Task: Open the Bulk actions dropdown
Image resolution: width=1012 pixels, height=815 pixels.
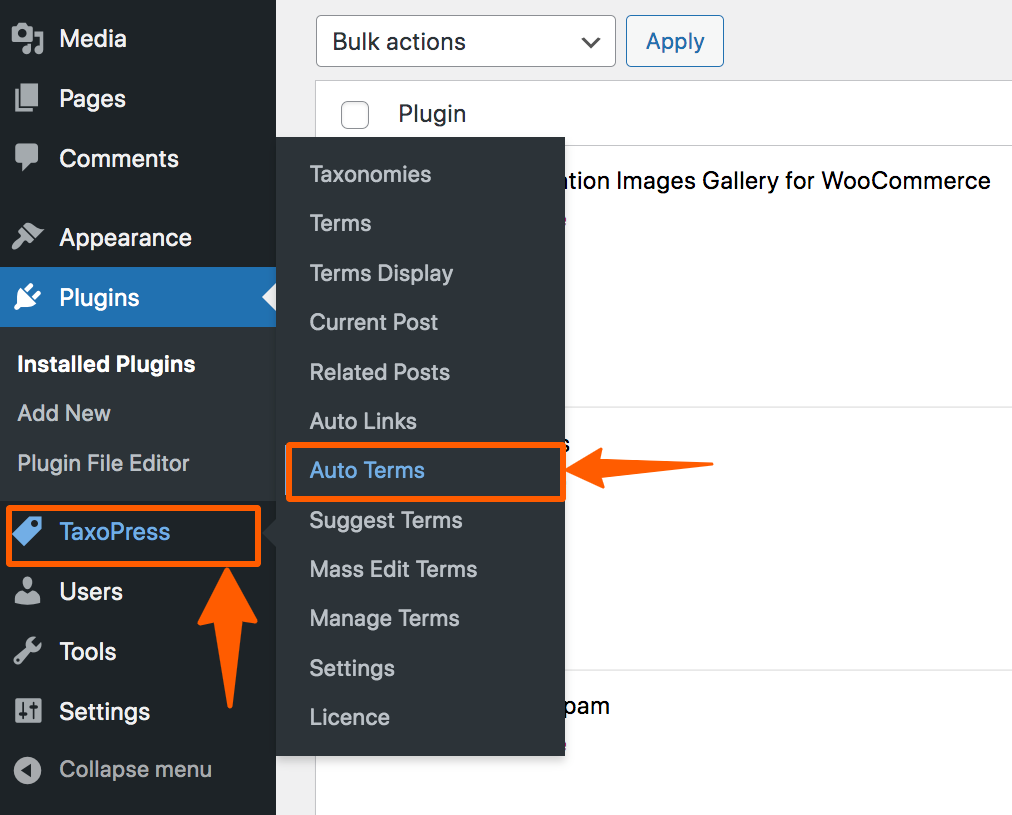Action: (465, 41)
